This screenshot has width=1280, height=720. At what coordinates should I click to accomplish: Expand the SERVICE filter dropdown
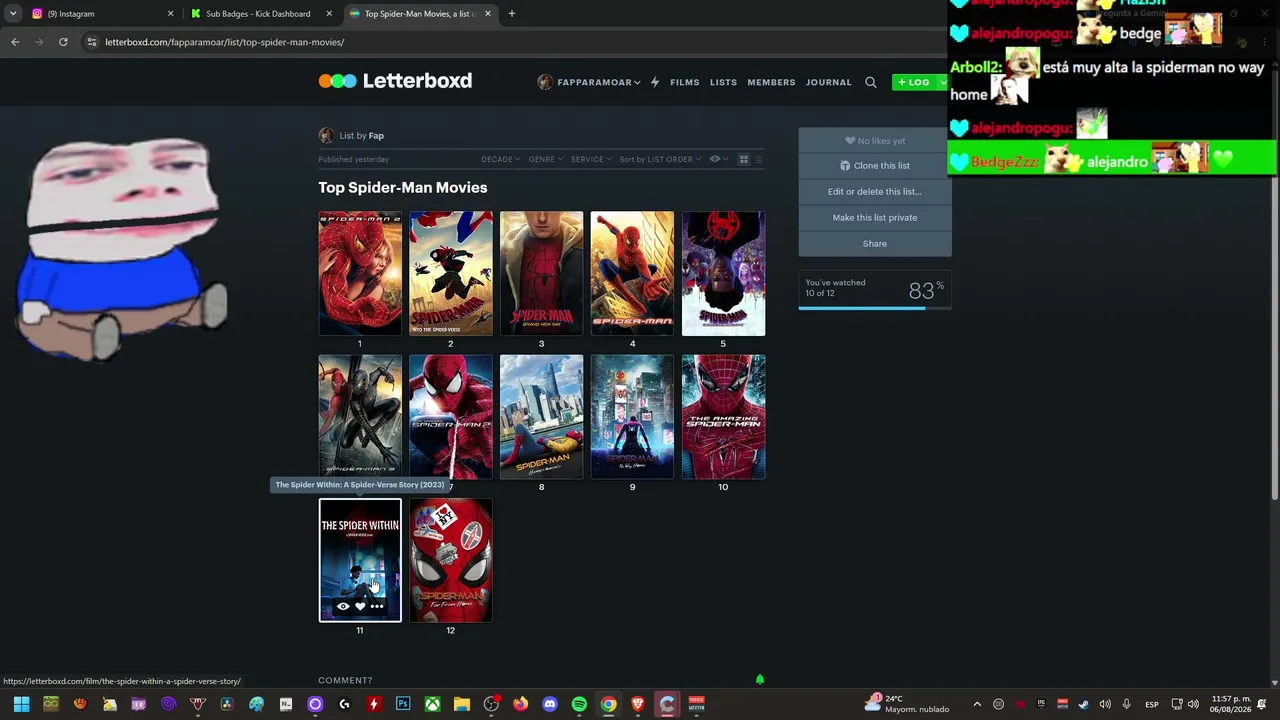click(x=591, y=160)
